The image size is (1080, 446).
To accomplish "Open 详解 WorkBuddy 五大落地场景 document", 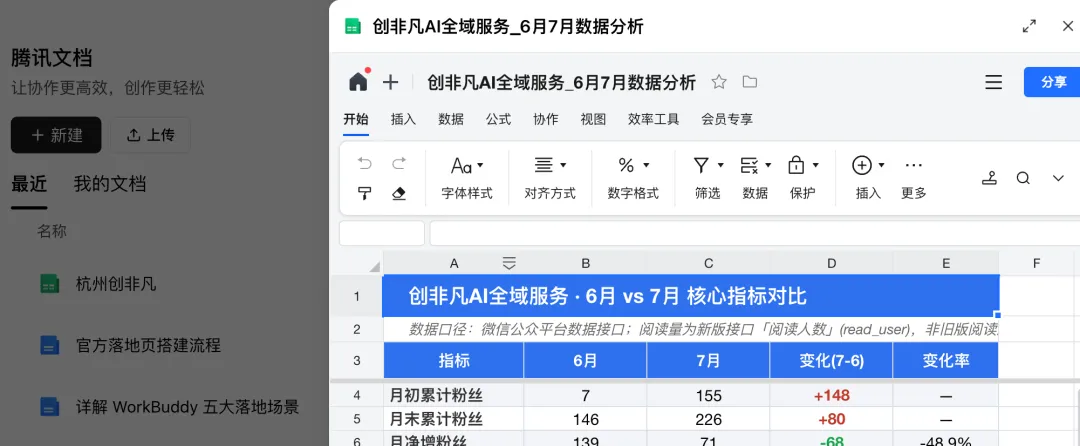I will [x=187, y=406].
